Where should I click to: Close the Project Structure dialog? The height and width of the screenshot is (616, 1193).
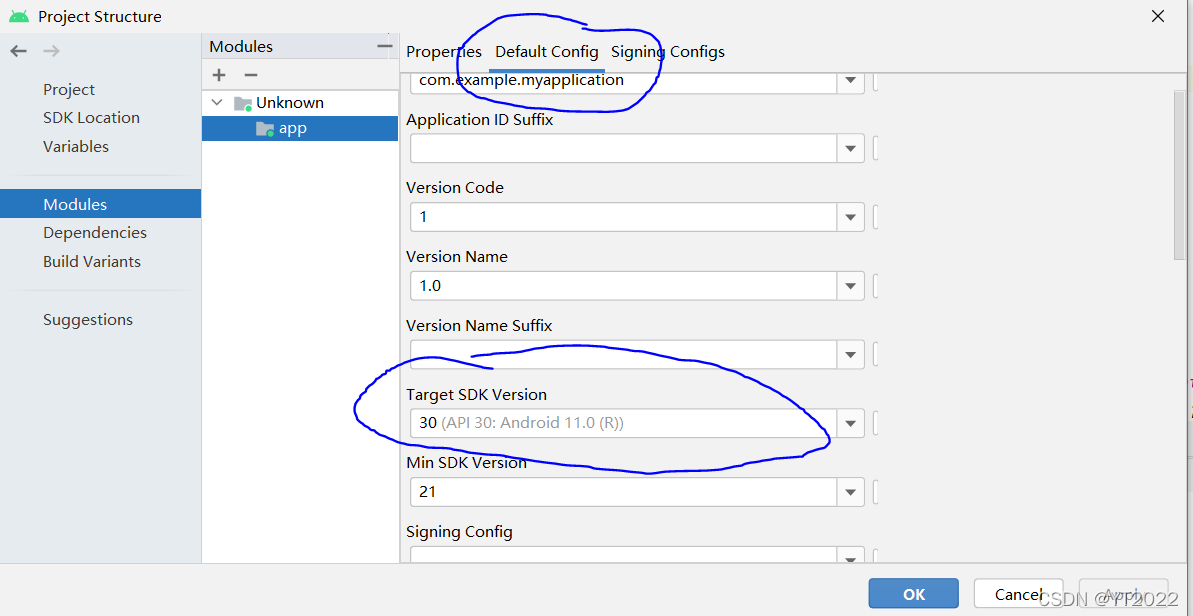pos(1157,16)
